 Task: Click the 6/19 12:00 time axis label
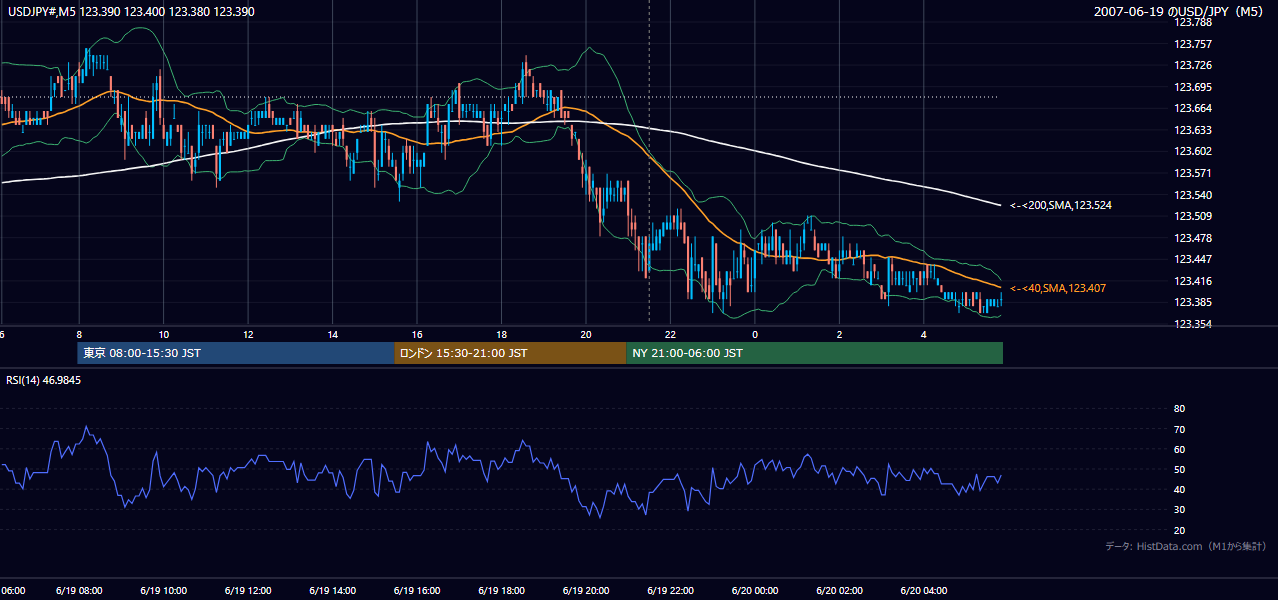[x=248, y=591]
